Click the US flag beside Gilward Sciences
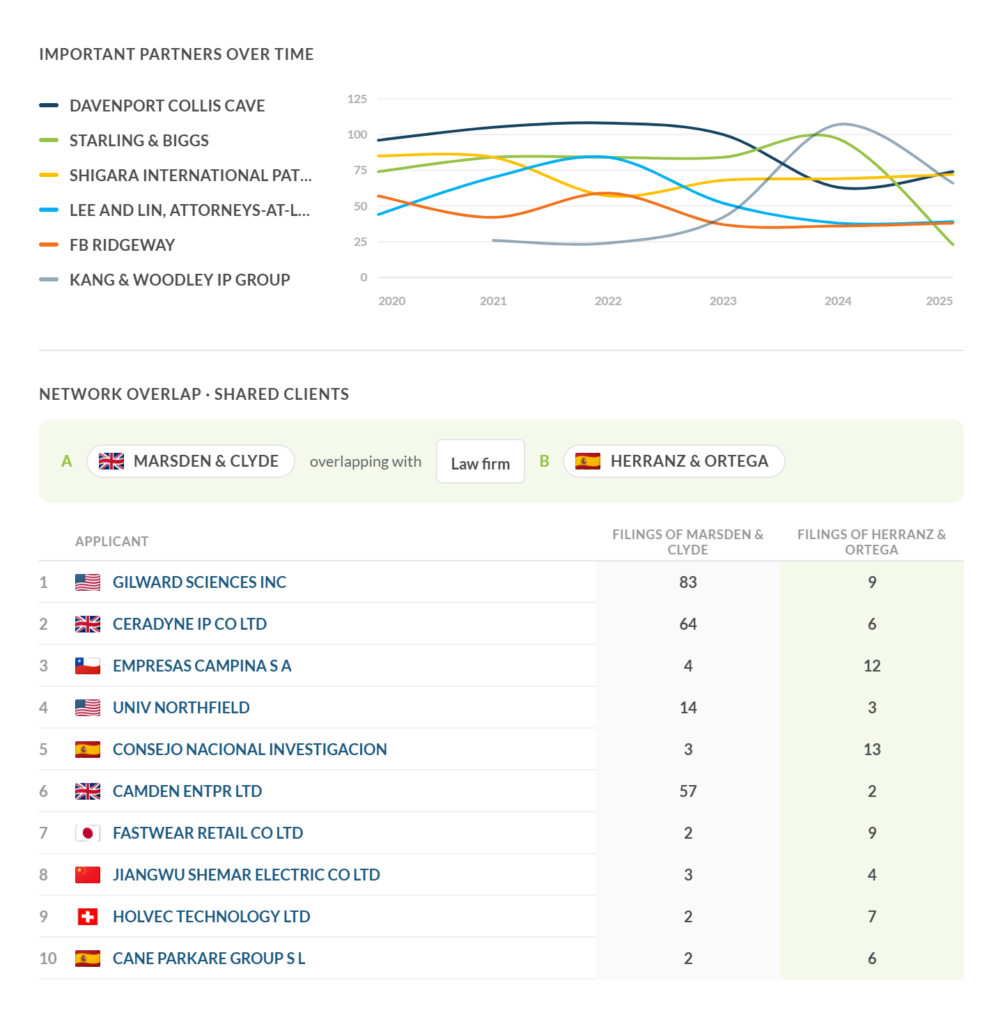Screen dimensions: 1003x1024 click(x=88, y=582)
